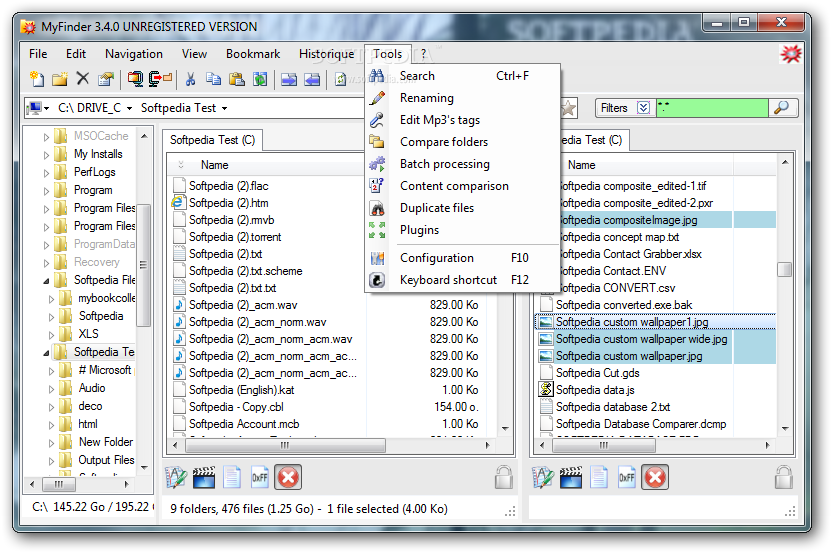Click right panel text editor pen icon
Viewport: 832px width, 553px height.
coord(543,477)
